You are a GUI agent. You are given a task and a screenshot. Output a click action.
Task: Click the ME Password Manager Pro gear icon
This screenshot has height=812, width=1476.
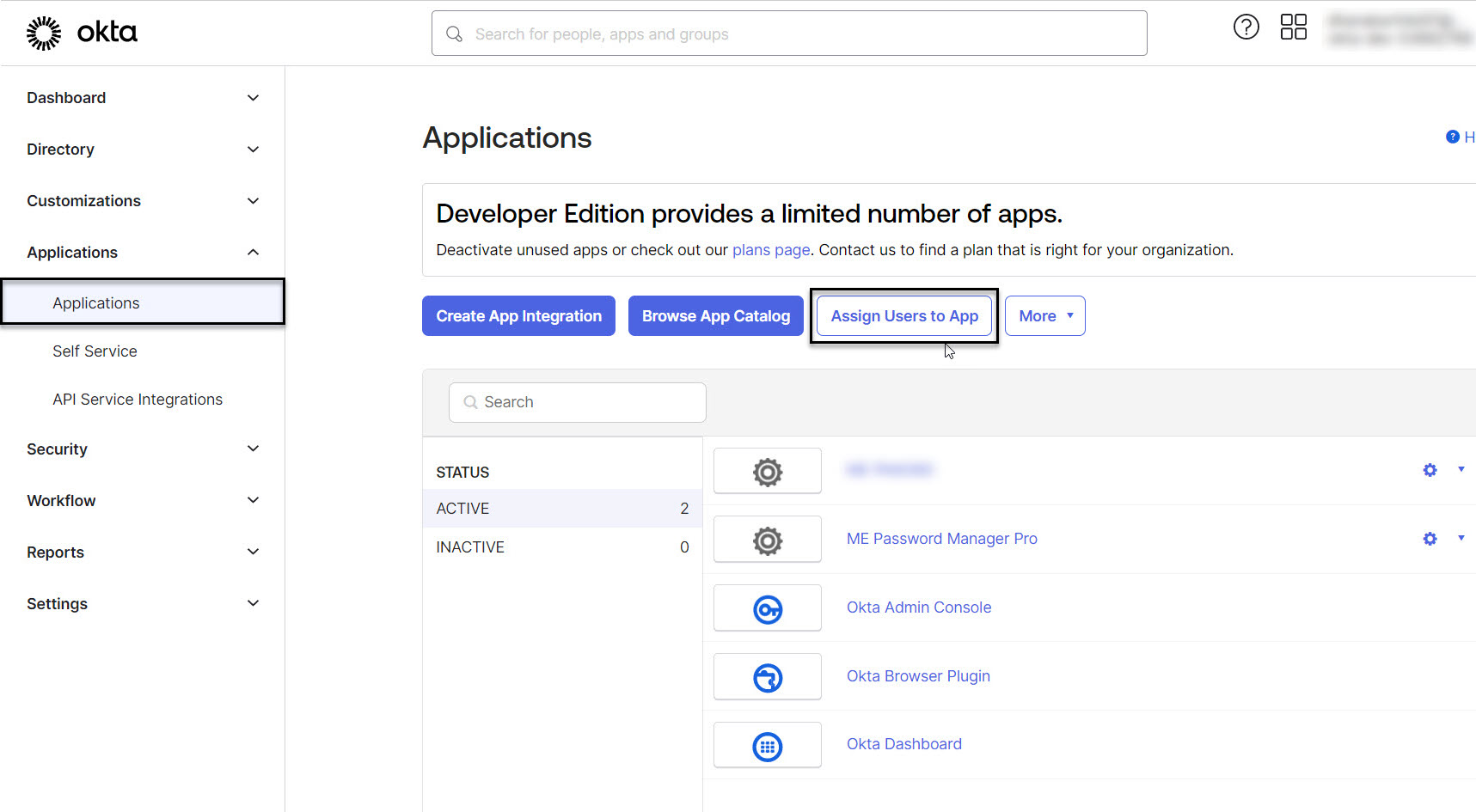pos(767,540)
